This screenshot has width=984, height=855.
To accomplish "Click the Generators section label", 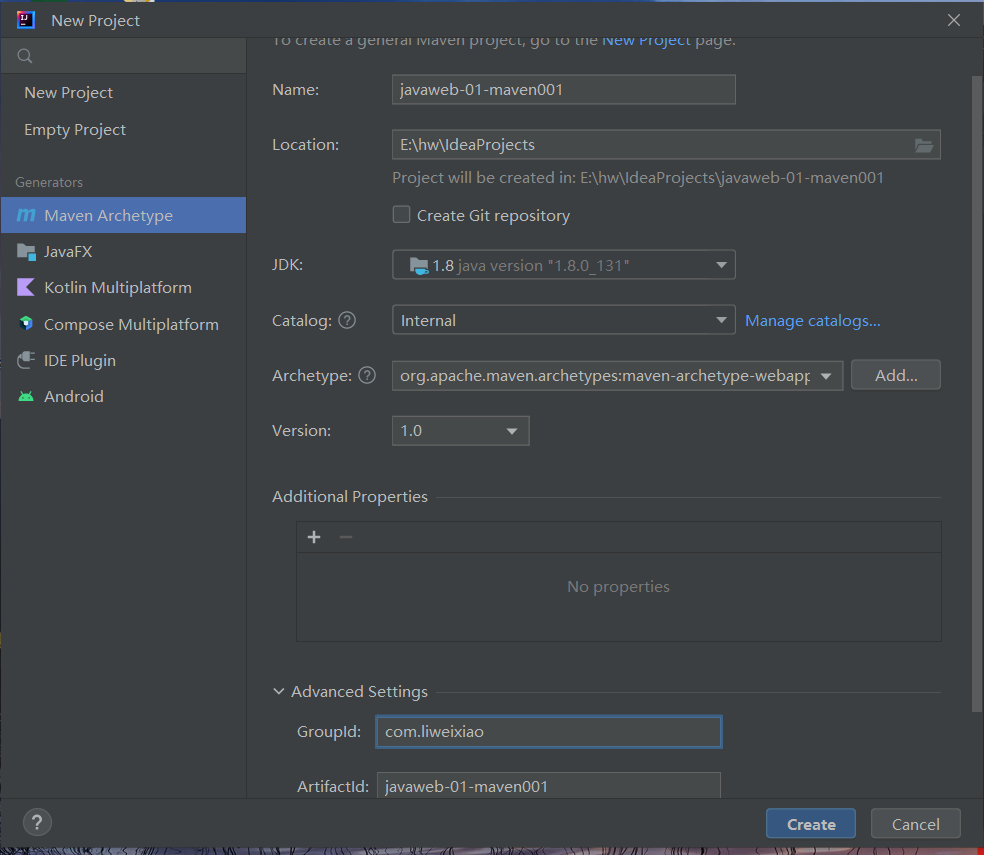I will pos(49,182).
